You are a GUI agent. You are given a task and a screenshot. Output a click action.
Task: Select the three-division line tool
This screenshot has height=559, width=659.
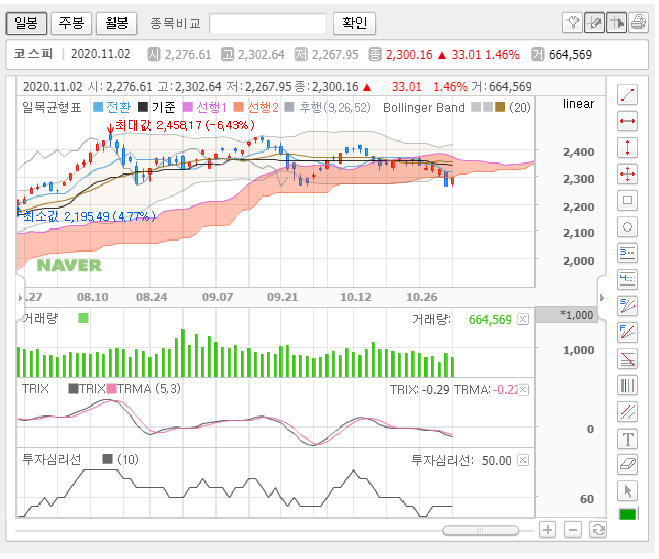click(x=627, y=253)
